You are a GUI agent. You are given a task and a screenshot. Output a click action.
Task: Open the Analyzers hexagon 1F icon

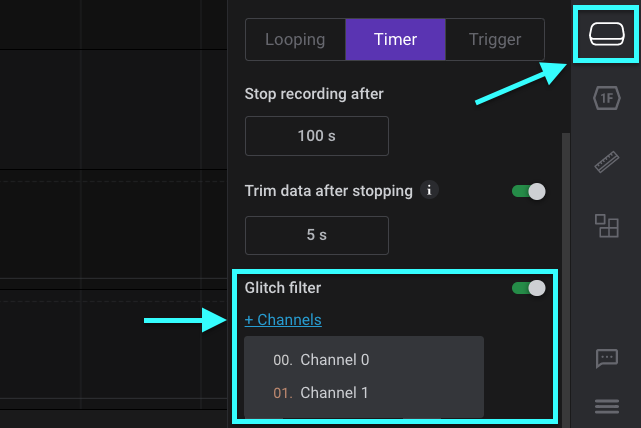pyautogui.click(x=607, y=98)
